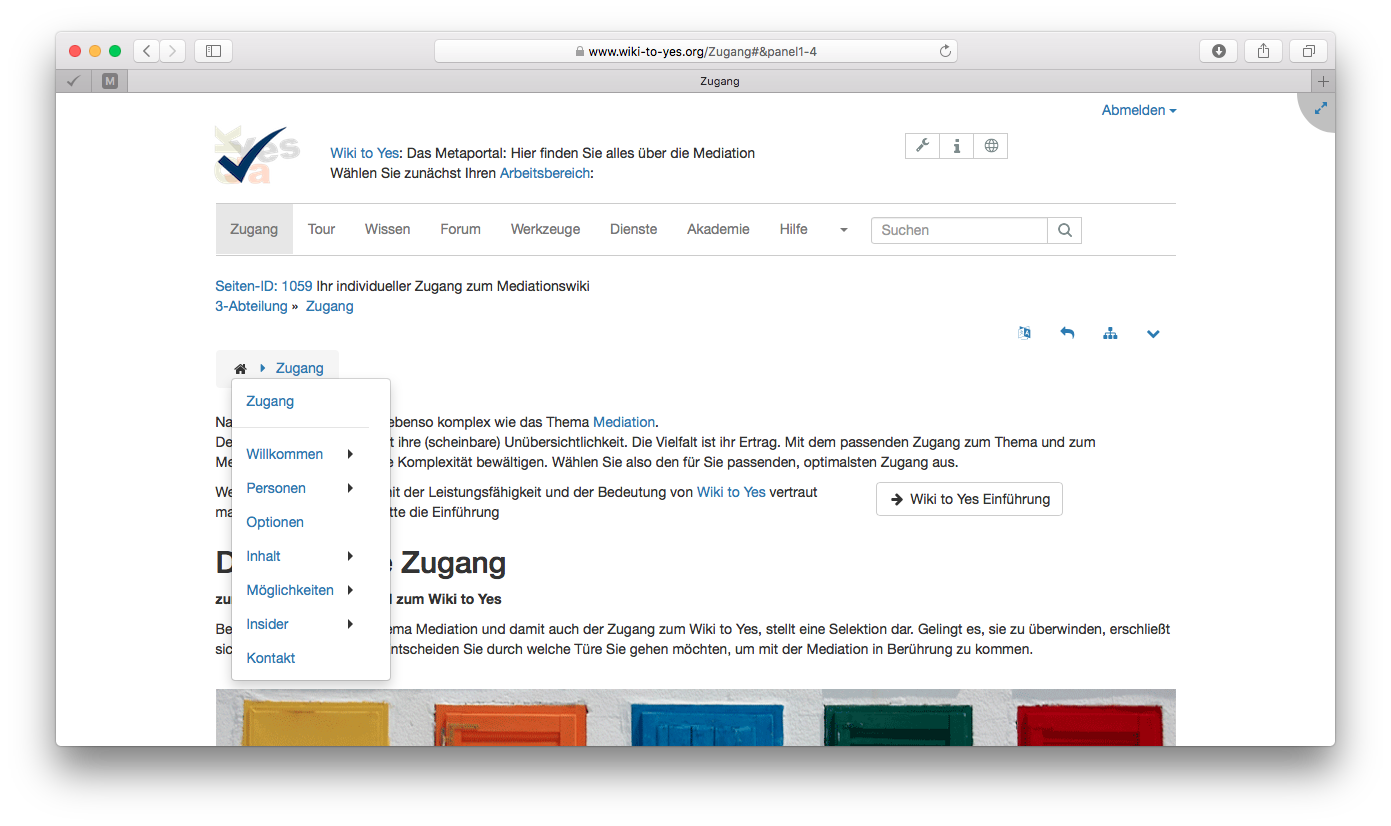Click the home breadcrumb icon
The image size is (1391, 826).
click(x=240, y=369)
